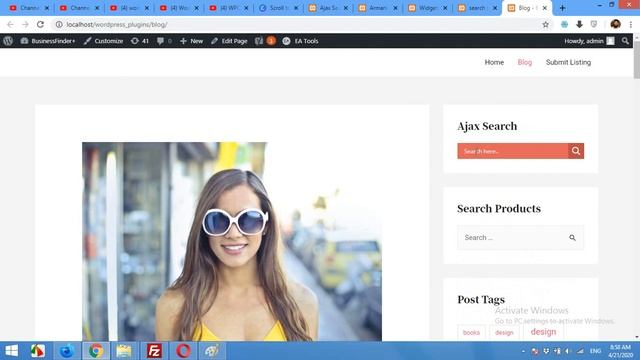Click Search Products magnifier icon

click(x=572, y=238)
